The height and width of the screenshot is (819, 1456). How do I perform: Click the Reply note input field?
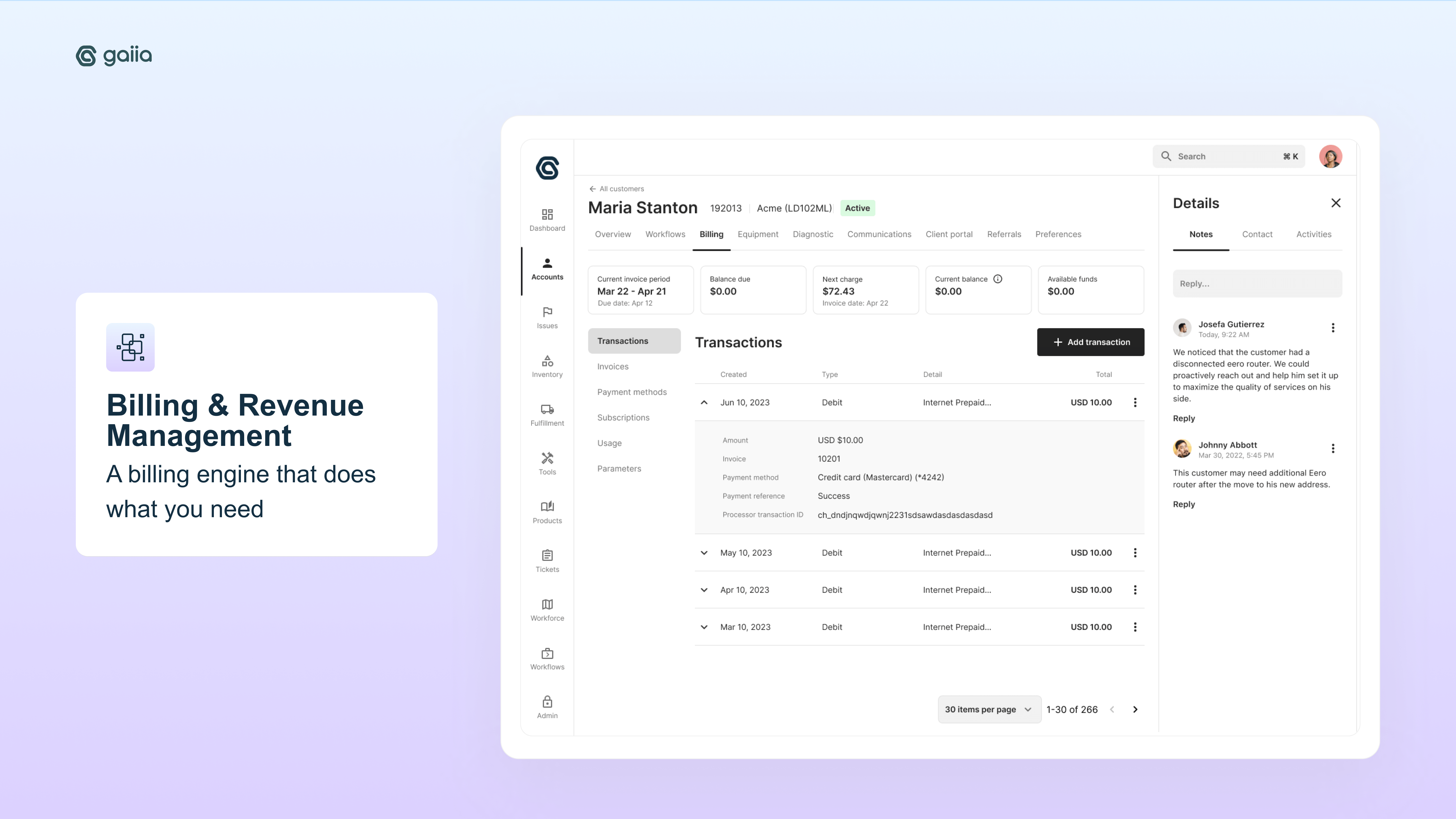point(1257,284)
